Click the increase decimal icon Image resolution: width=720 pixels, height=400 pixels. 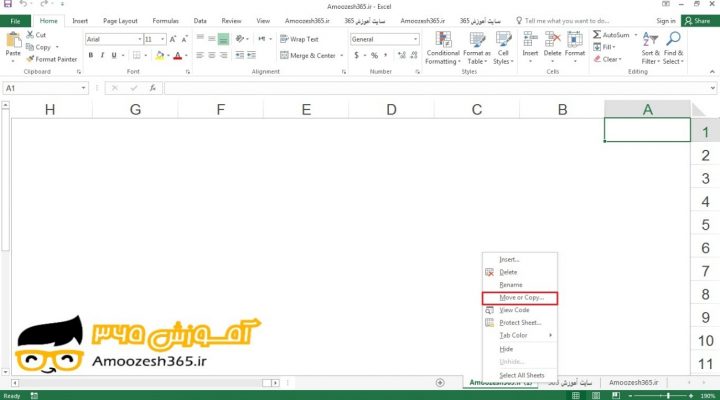coord(402,56)
